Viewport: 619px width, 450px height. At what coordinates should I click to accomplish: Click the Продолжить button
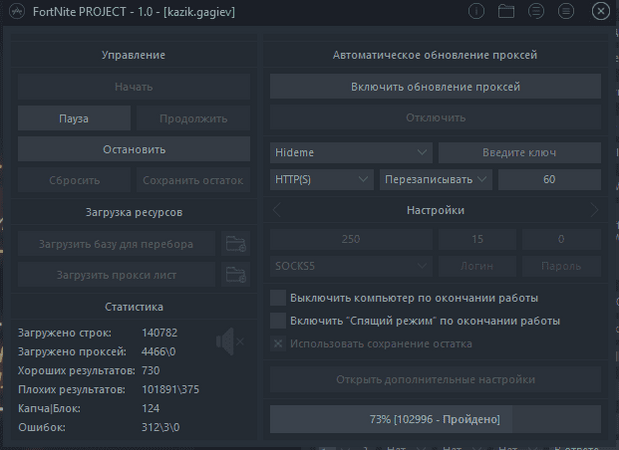[x=193, y=118]
